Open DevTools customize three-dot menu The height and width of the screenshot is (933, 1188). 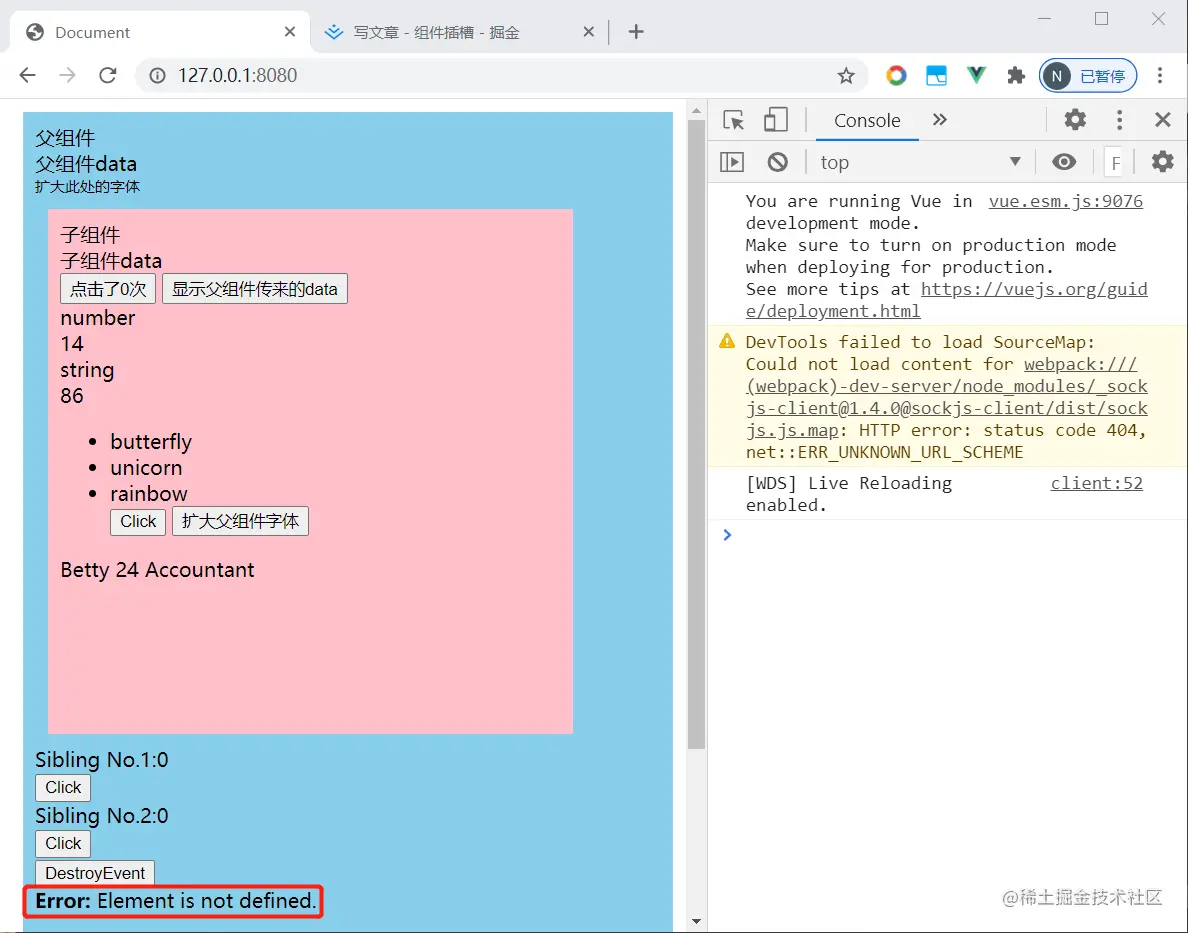1119,120
